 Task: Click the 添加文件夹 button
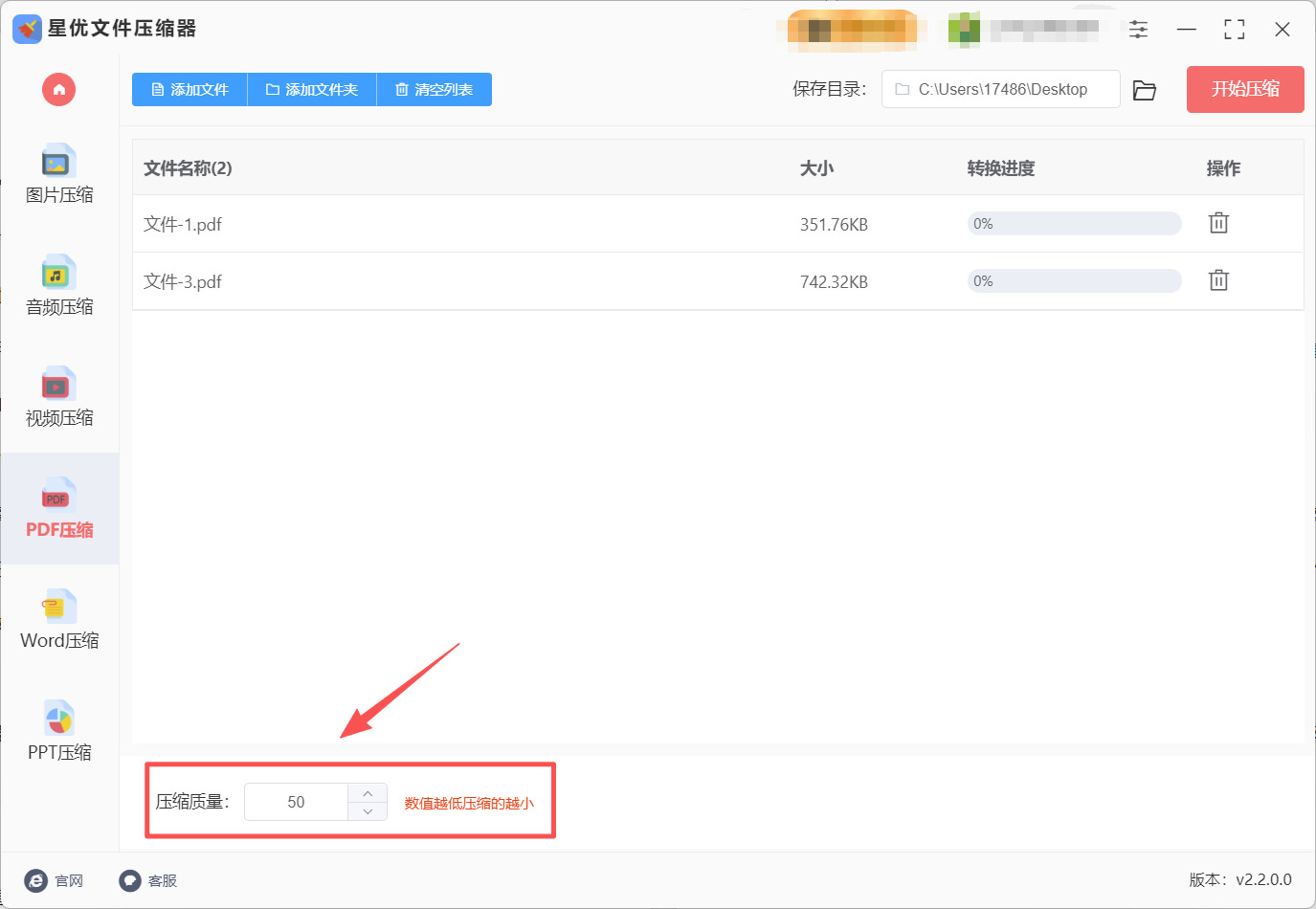(x=312, y=89)
